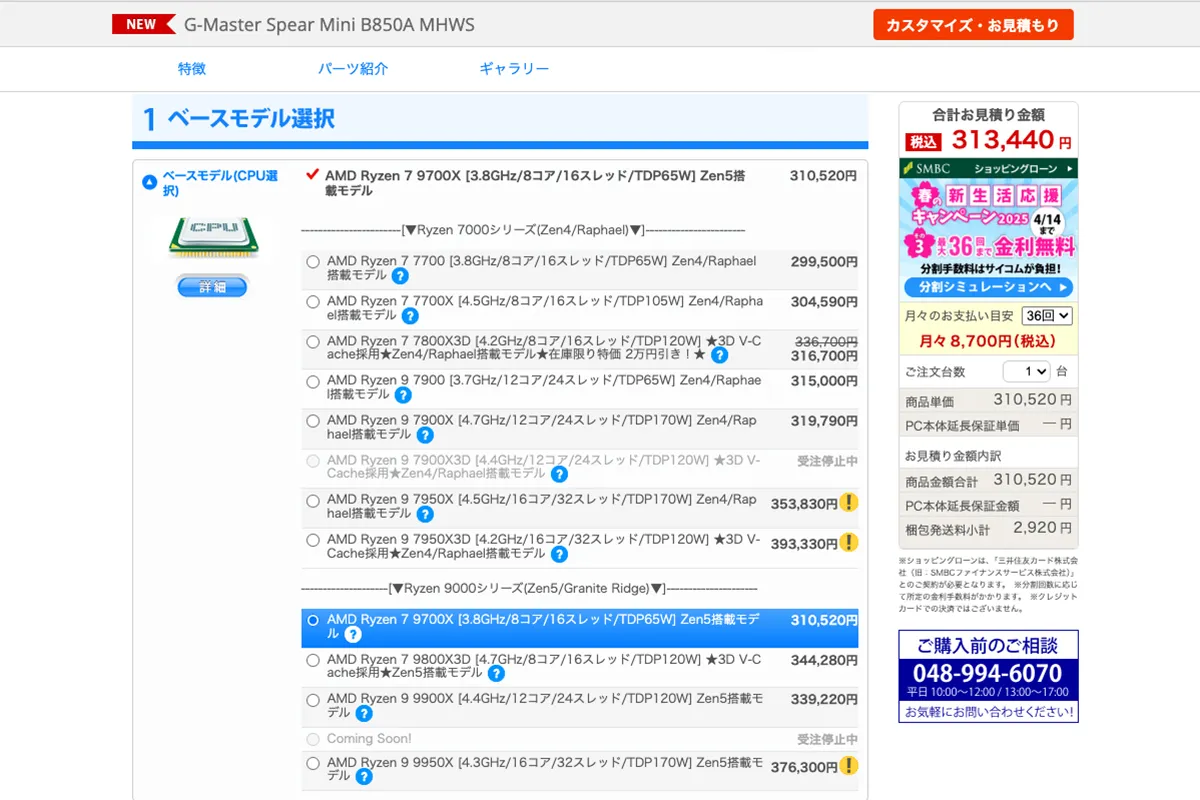1200x800 pixels.
Task: Click the 月々8,700円(税込) monthly payment
Action: 988,341
